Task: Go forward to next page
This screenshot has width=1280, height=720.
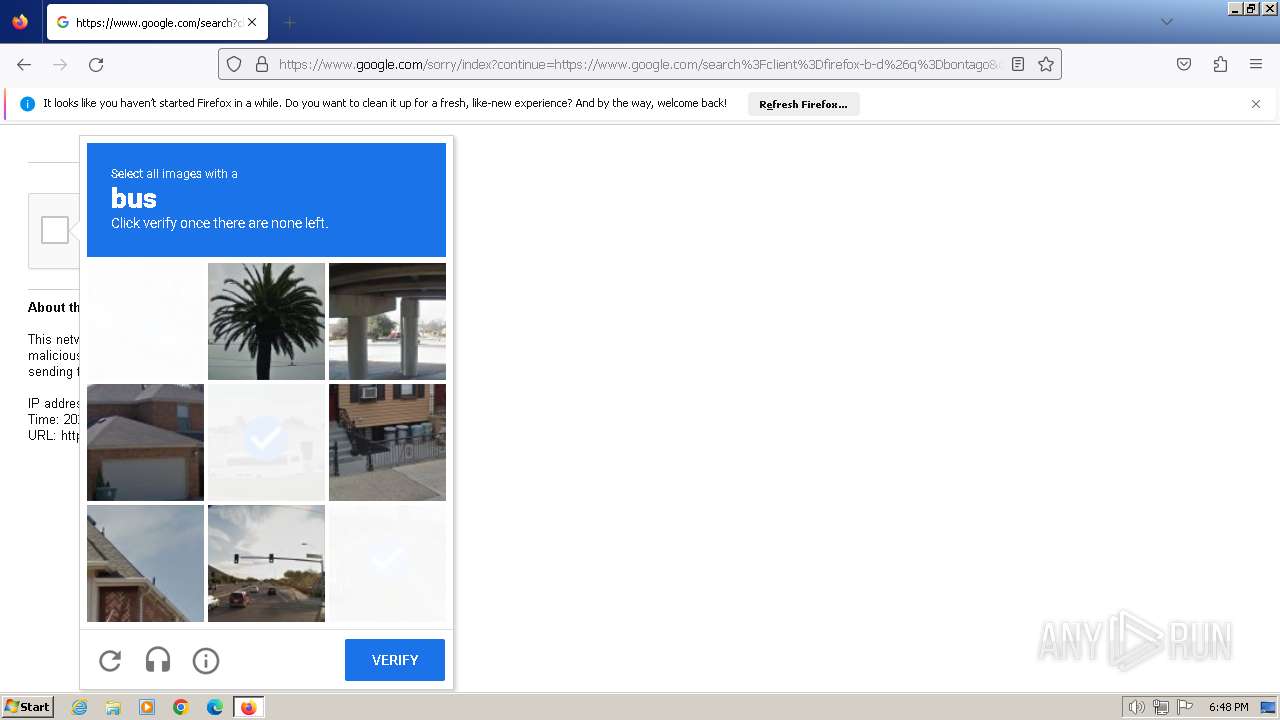Action: tap(60, 64)
